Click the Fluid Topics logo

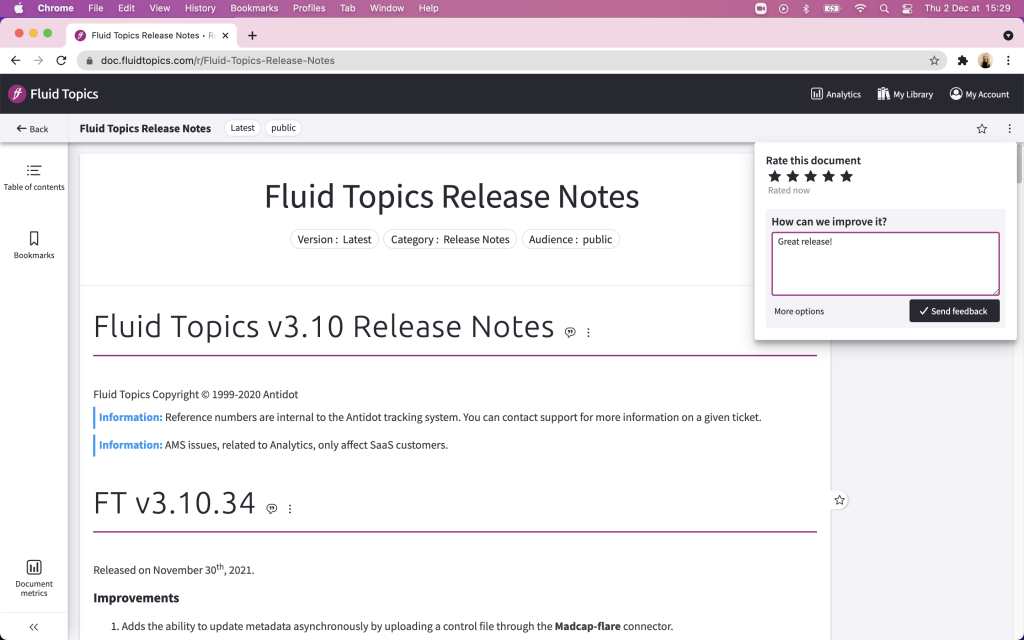pyautogui.click(x=53, y=93)
